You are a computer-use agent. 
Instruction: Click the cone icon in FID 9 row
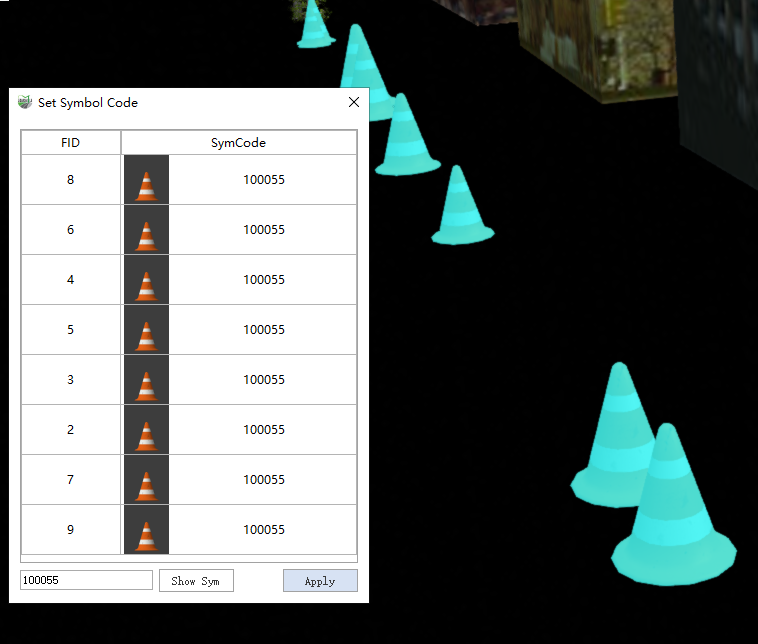pos(146,531)
